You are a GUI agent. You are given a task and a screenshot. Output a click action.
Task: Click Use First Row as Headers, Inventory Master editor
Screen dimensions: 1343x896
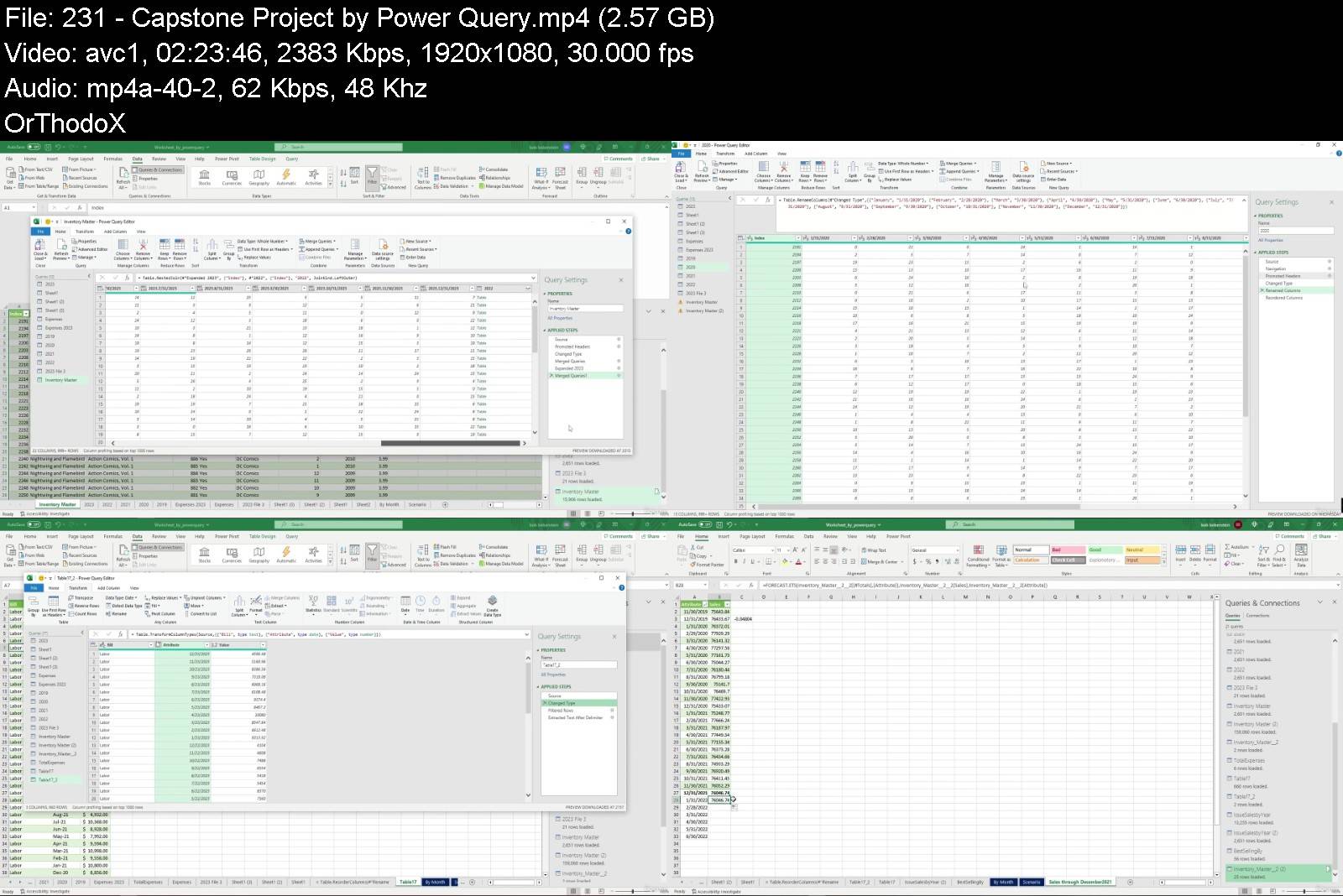[x=264, y=249]
